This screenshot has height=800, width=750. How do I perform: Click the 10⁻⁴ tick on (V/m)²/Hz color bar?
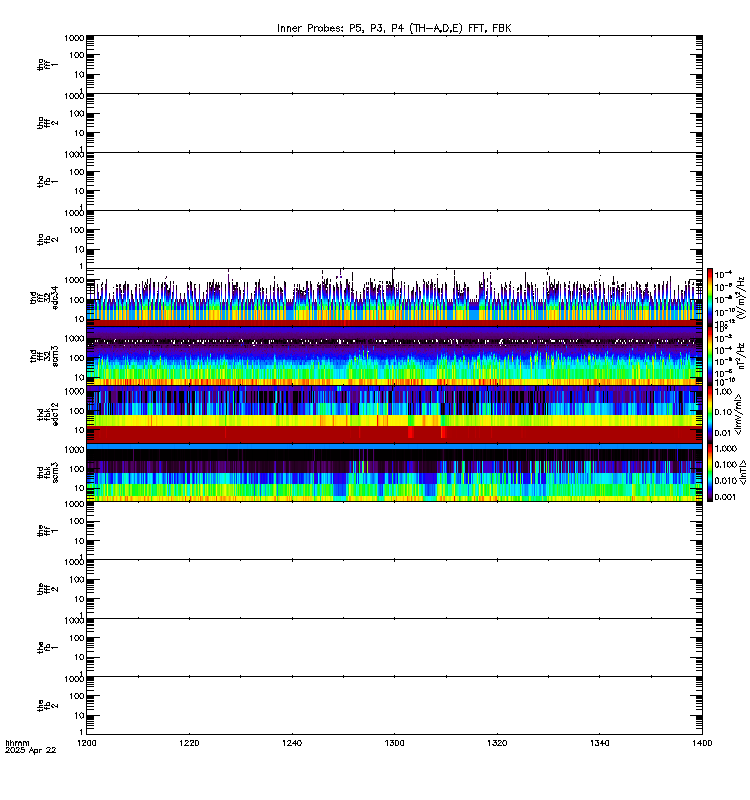[x=723, y=274]
